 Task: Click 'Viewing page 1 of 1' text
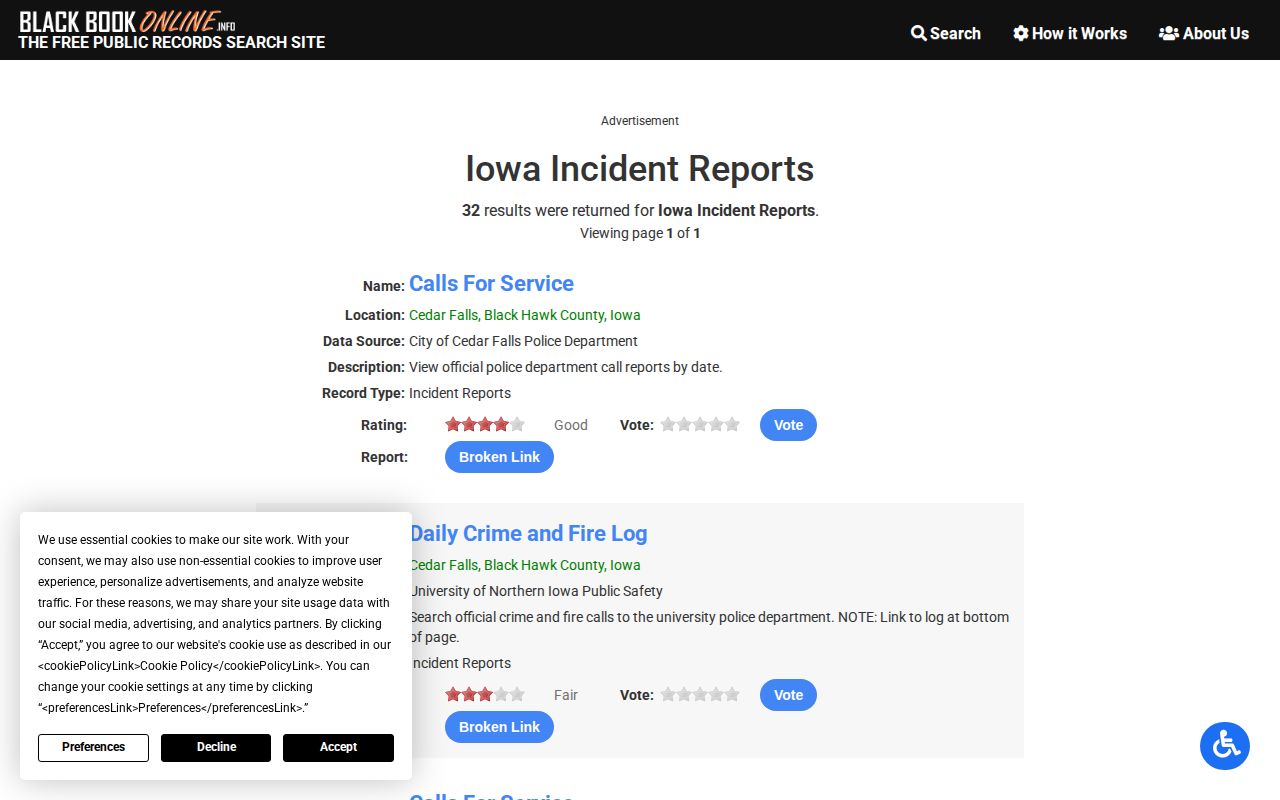[x=640, y=233]
